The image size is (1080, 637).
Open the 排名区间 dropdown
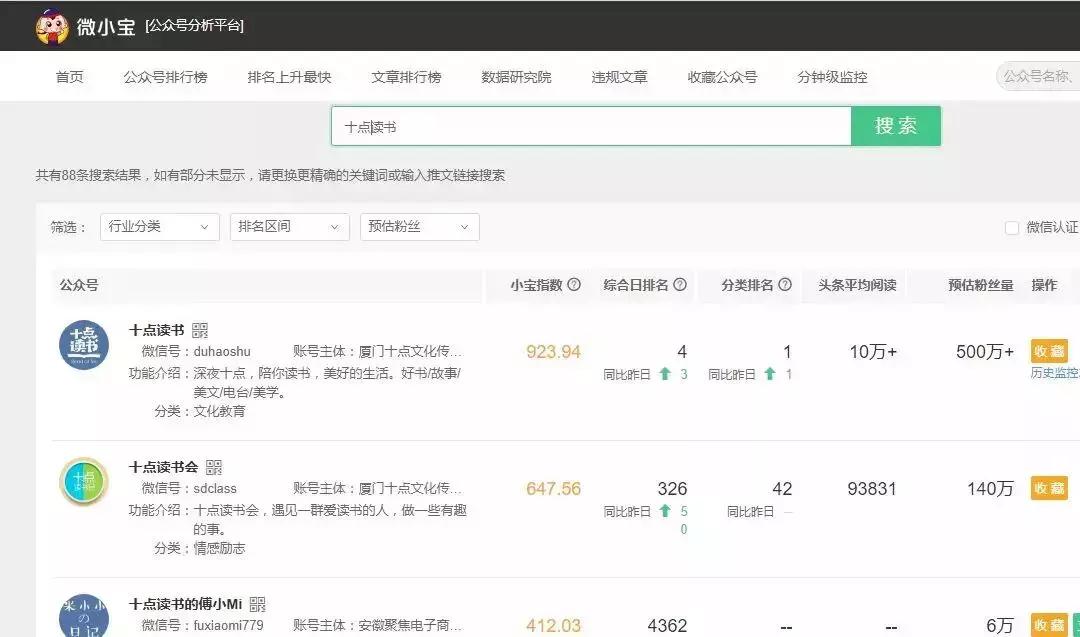coord(289,227)
